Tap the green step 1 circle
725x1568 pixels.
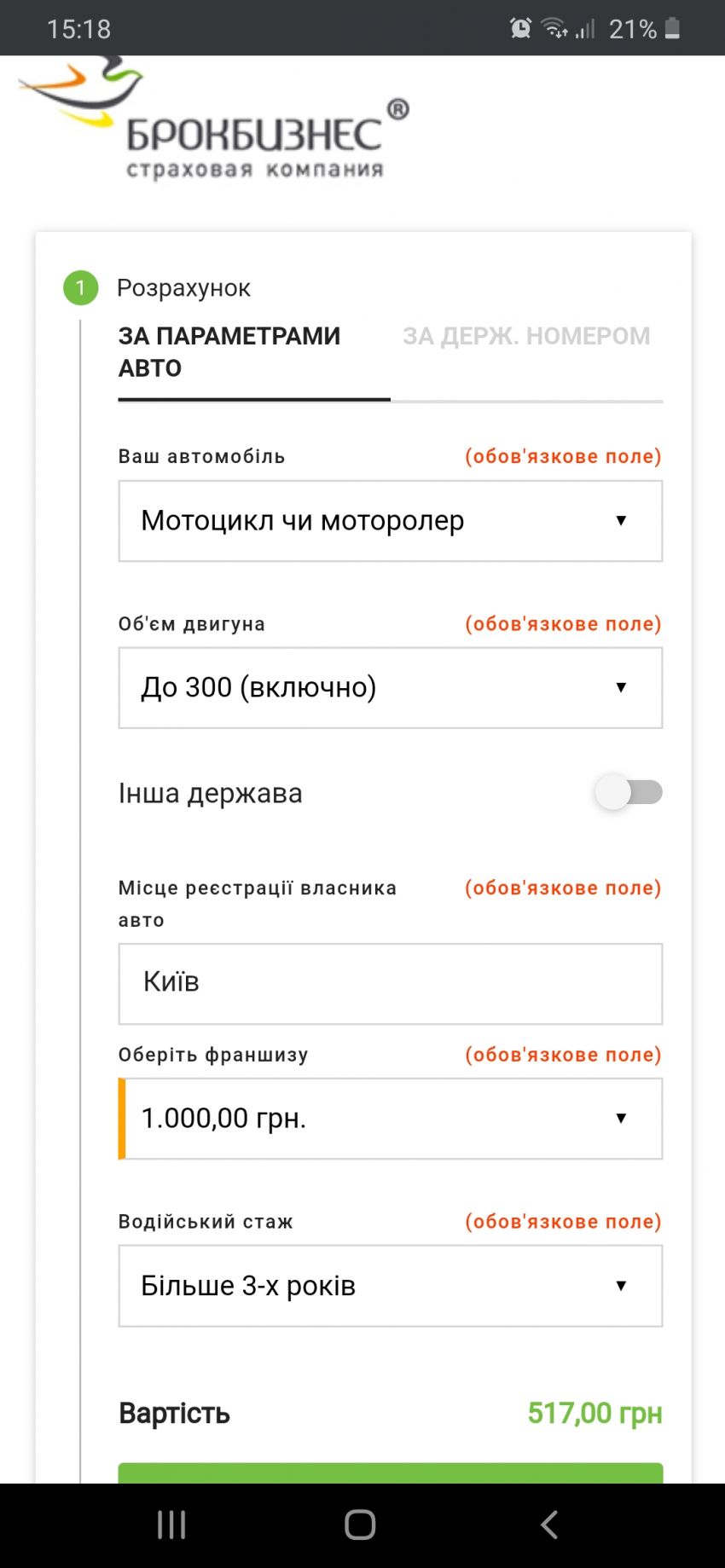click(81, 288)
